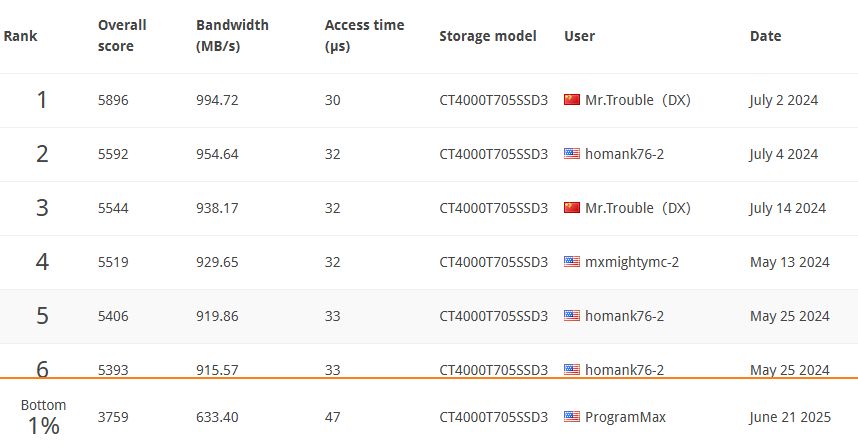Click the Storage model column header
The width and height of the screenshot is (858, 447).
(x=488, y=36)
